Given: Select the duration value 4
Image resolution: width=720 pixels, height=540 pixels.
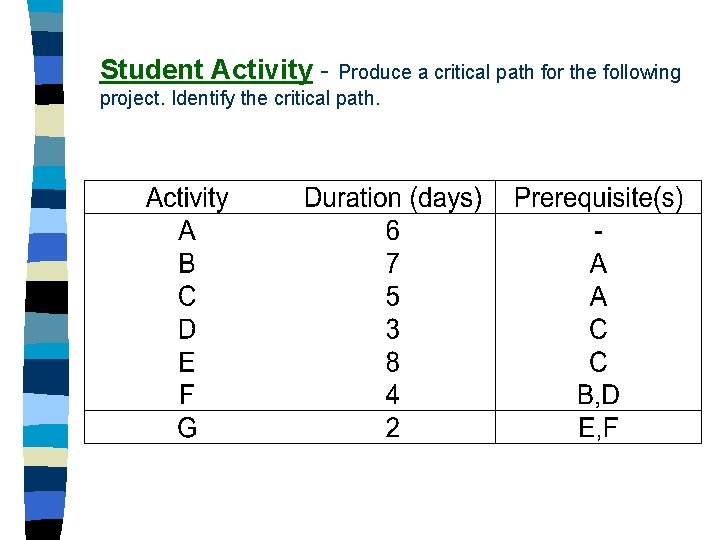Looking at the screenshot, I should click(x=393, y=395).
